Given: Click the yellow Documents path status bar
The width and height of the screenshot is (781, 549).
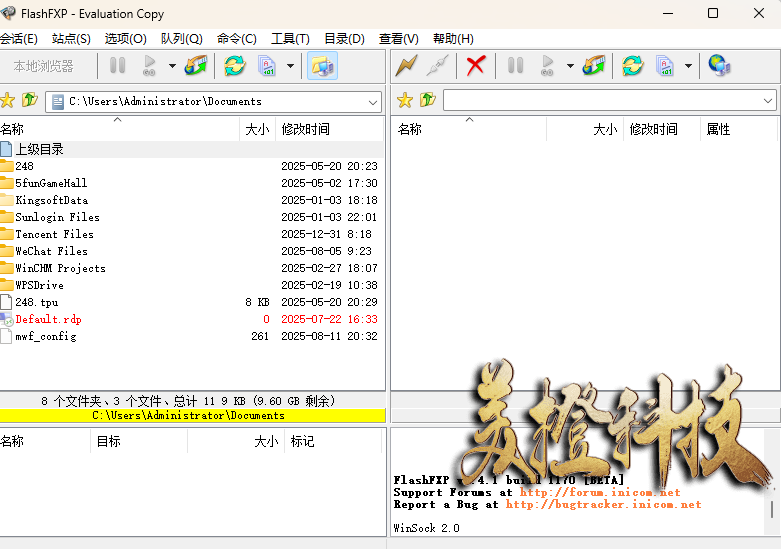Looking at the screenshot, I should point(192,415).
